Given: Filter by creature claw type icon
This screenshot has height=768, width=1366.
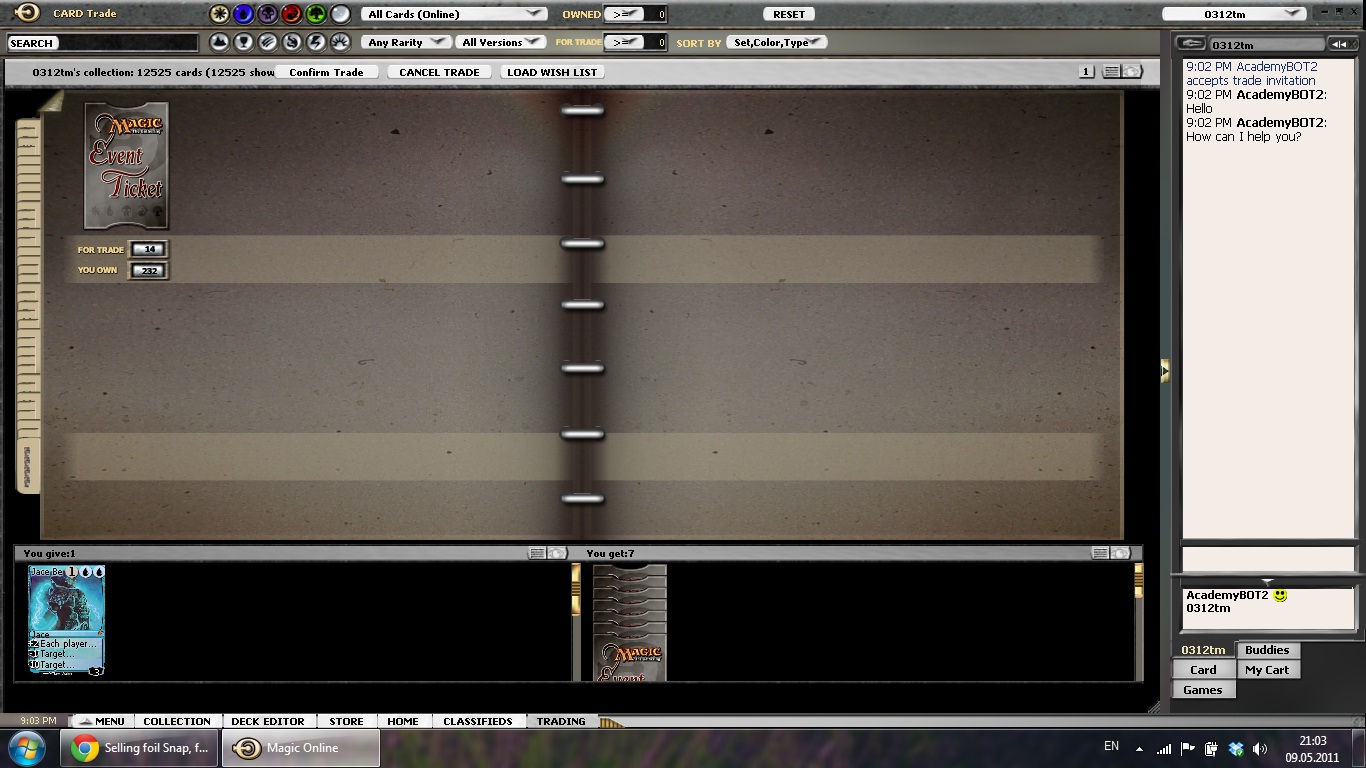Looking at the screenshot, I should coord(267,42).
